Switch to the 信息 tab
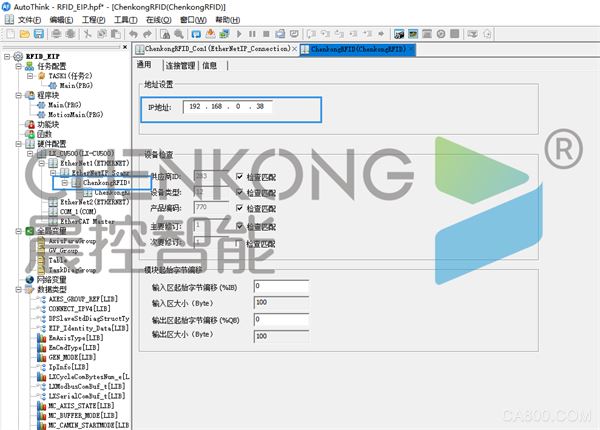This screenshot has height=430, width=600. point(209,66)
